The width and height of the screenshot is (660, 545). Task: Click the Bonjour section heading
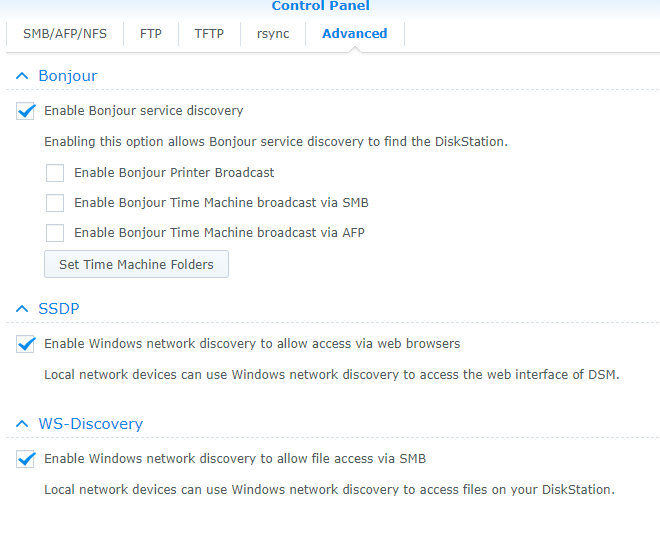coord(68,76)
